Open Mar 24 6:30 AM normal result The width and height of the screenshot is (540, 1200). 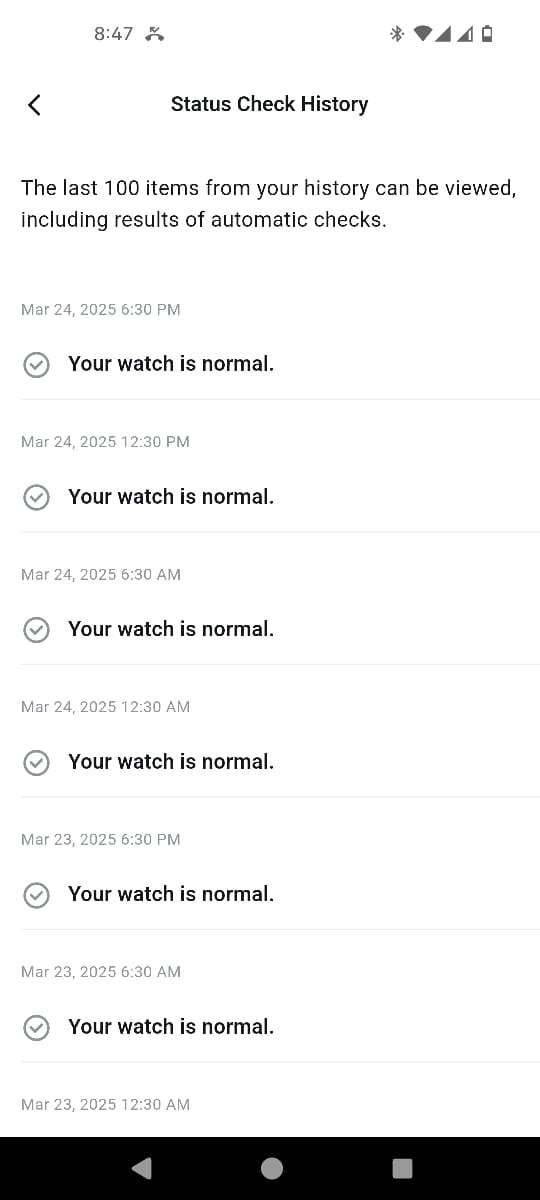(x=280, y=629)
